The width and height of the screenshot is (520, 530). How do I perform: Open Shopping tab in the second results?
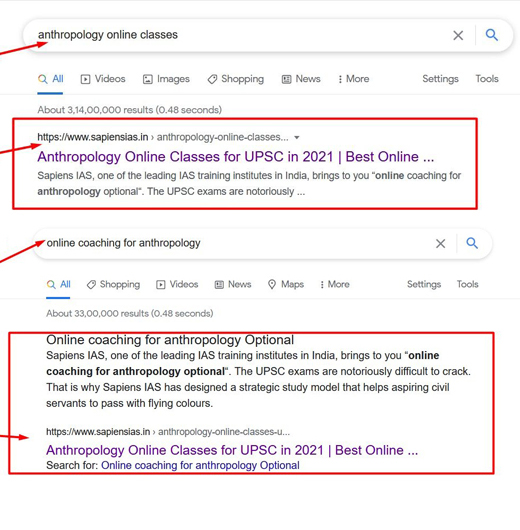coord(113,284)
